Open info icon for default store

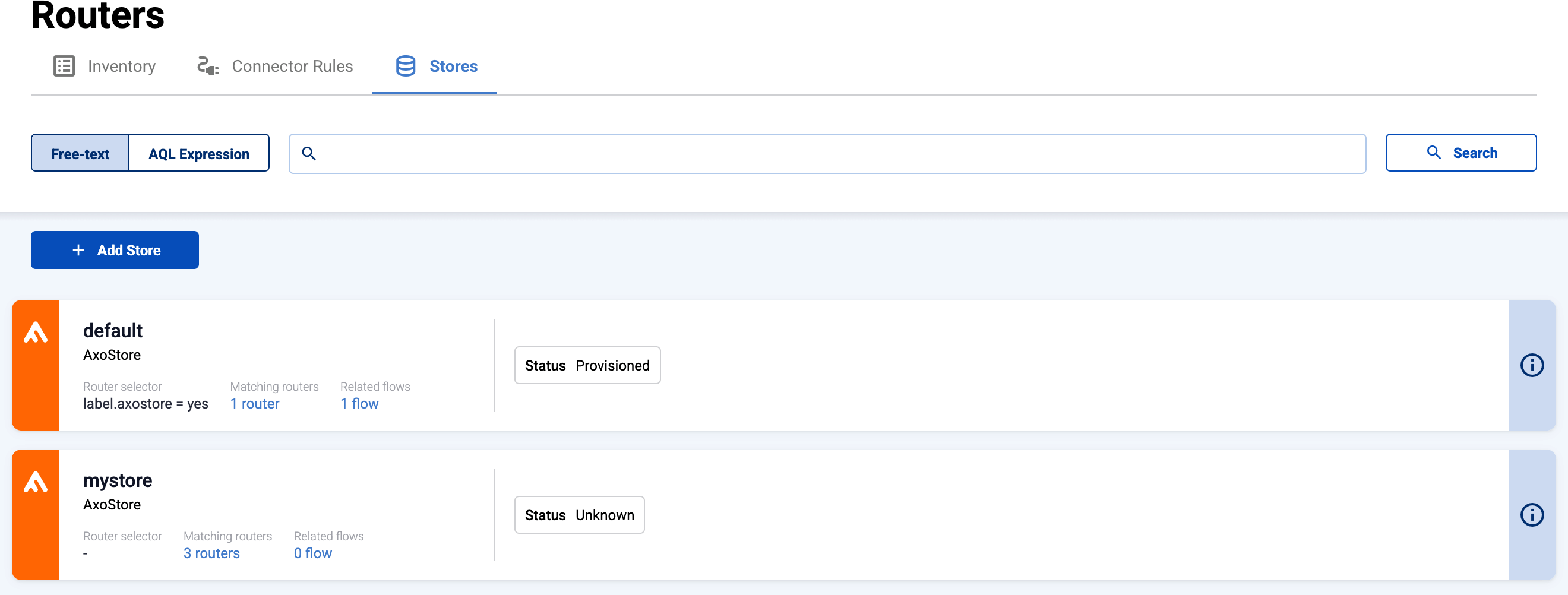1532,365
